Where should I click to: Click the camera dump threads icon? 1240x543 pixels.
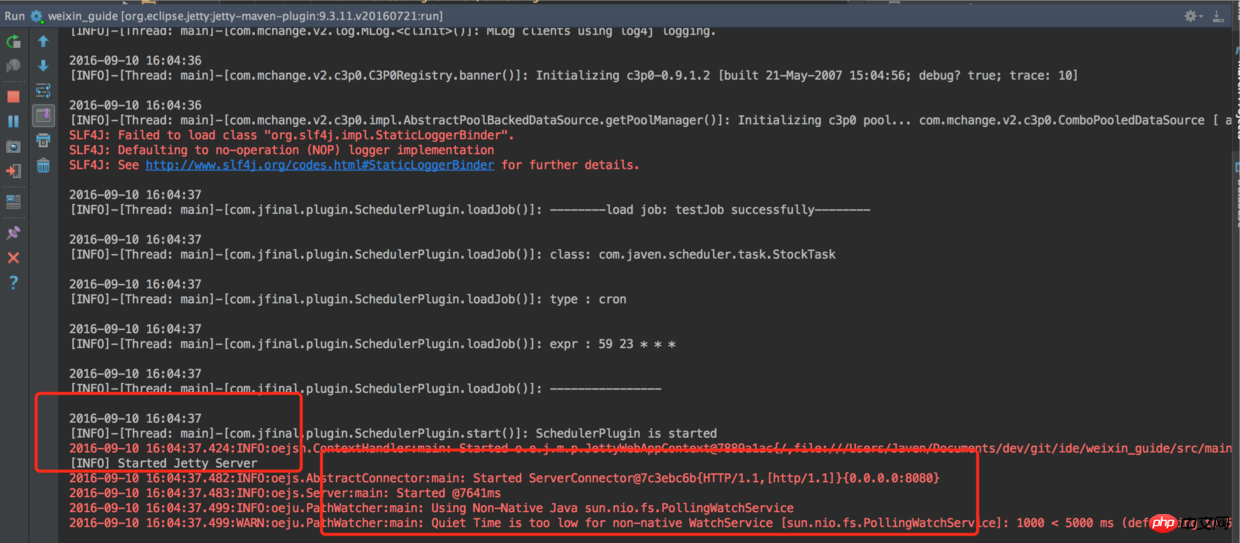tap(13, 146)
